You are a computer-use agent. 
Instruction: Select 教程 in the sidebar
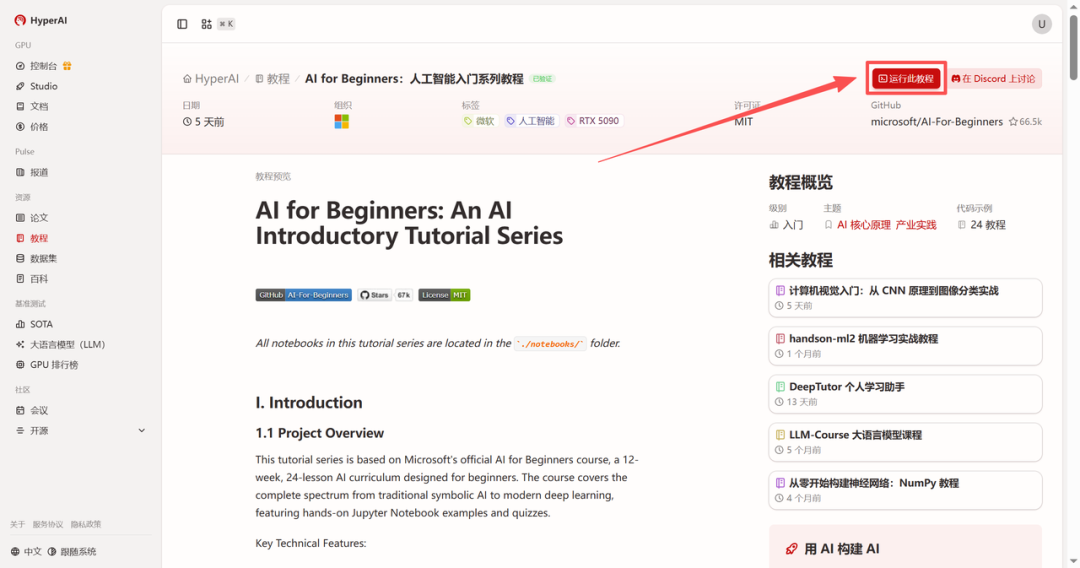(x=32, y=238)
